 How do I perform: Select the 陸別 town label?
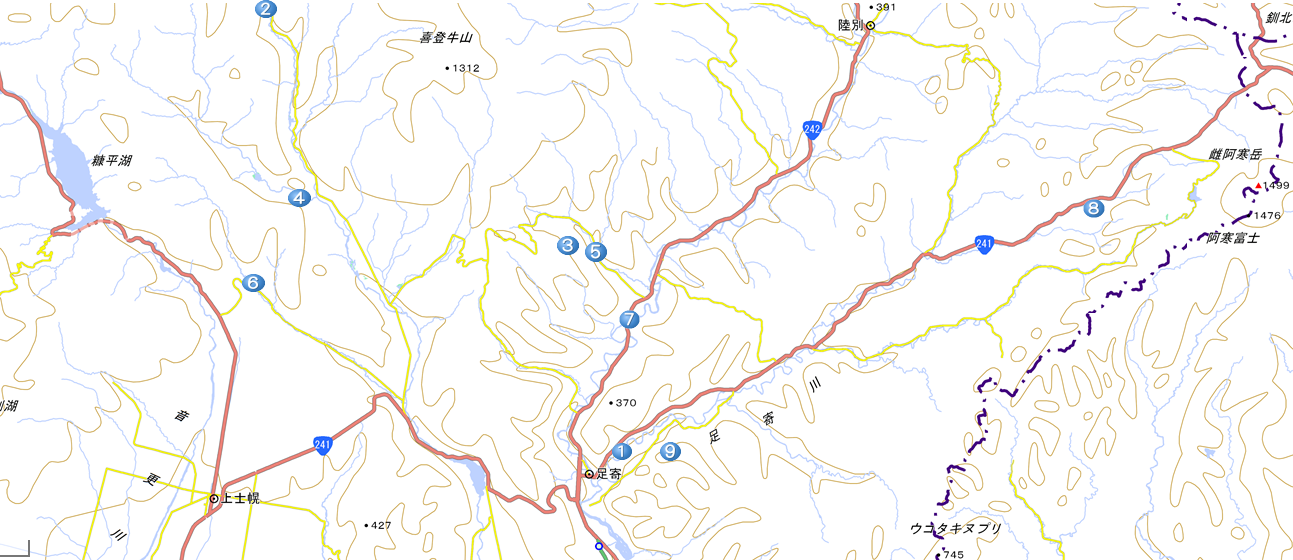click(x=851, y=26)
